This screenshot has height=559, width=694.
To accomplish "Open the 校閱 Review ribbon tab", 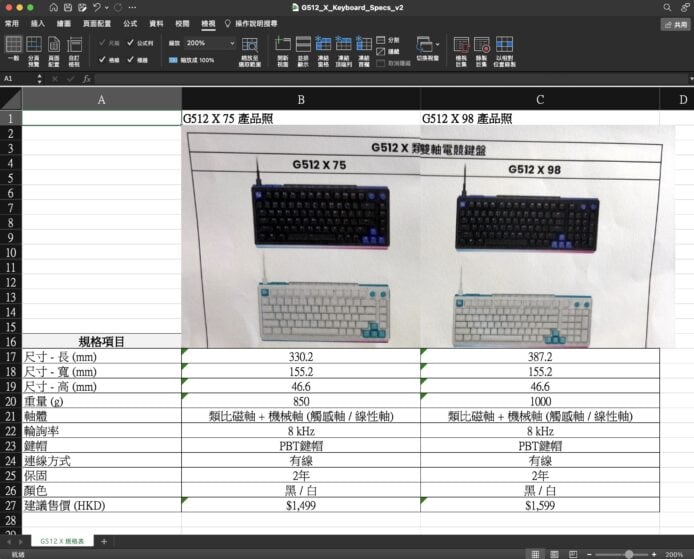I will tap(182, 23).
